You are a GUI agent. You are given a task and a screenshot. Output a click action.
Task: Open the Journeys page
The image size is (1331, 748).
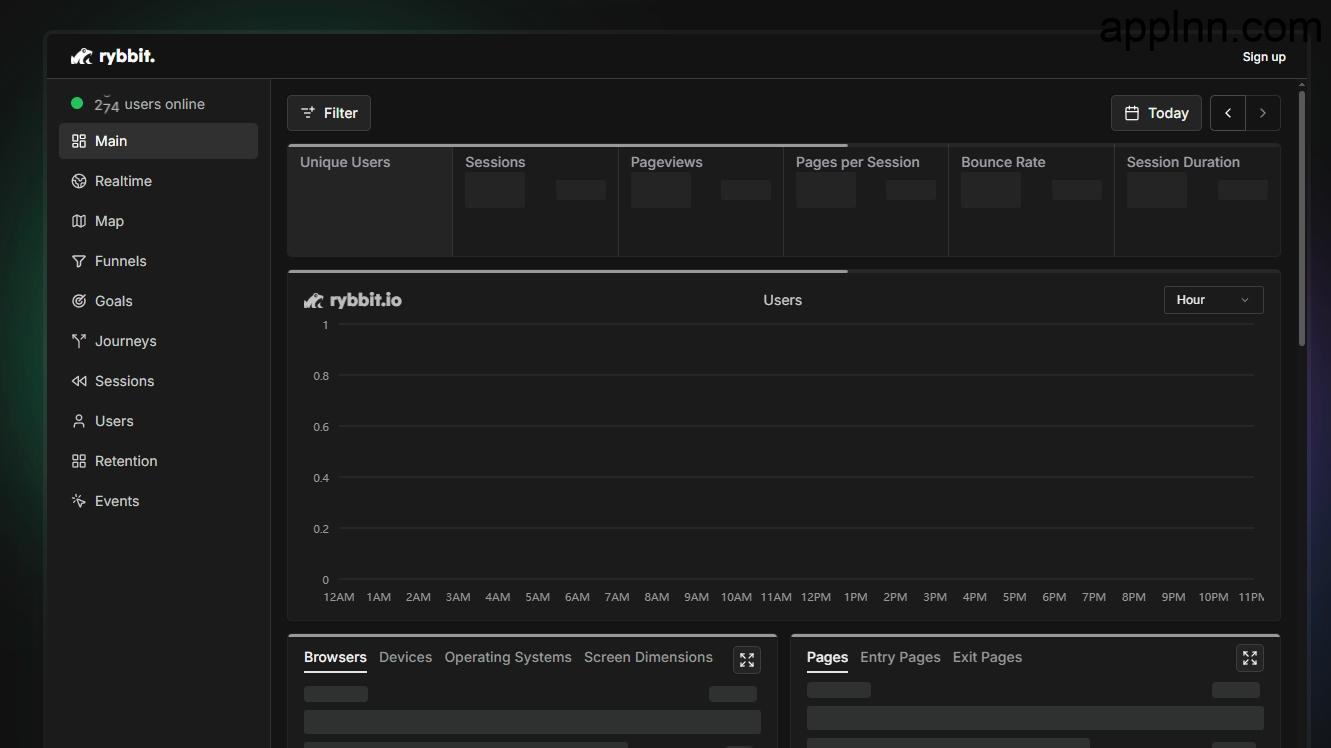(158, 341)
